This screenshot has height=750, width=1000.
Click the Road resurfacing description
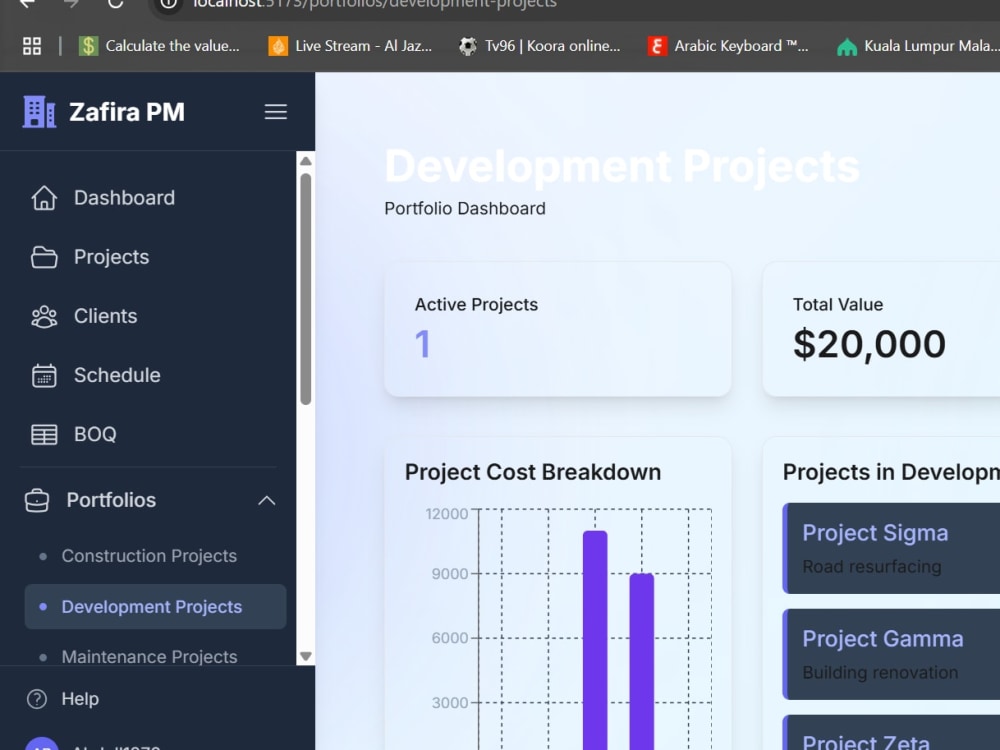point(872,566)
